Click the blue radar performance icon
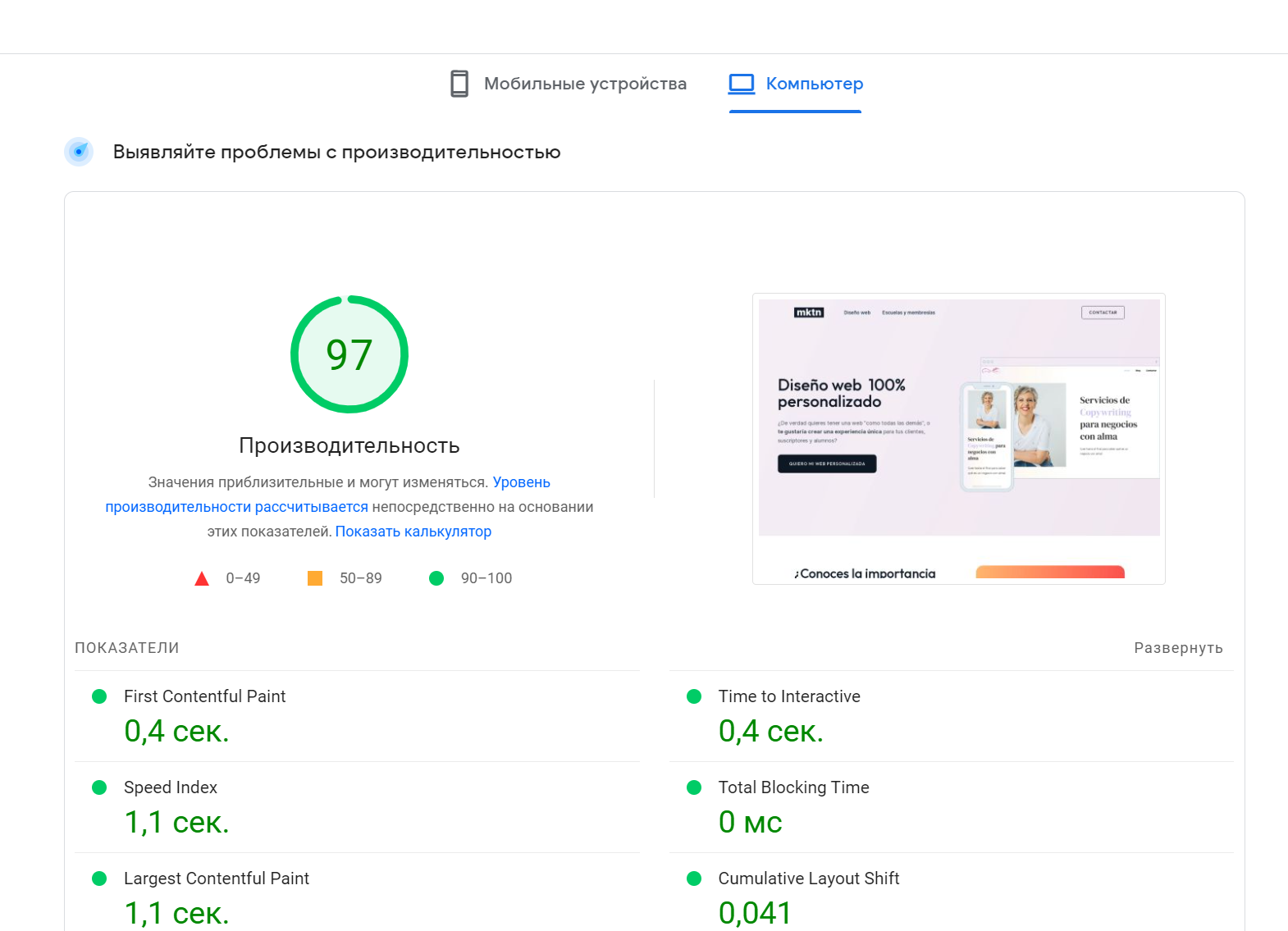Viewport: 1288px width, 931px height. pos(79,152)
